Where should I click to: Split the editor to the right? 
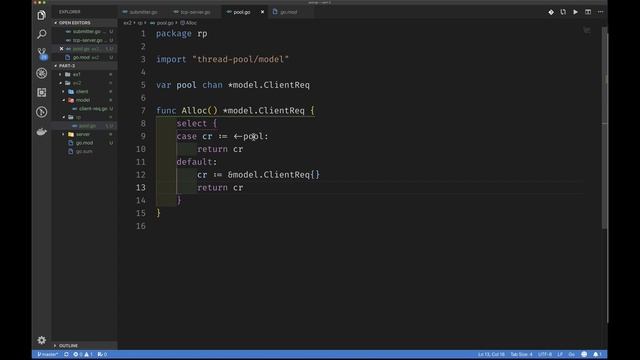pos(588,12)
